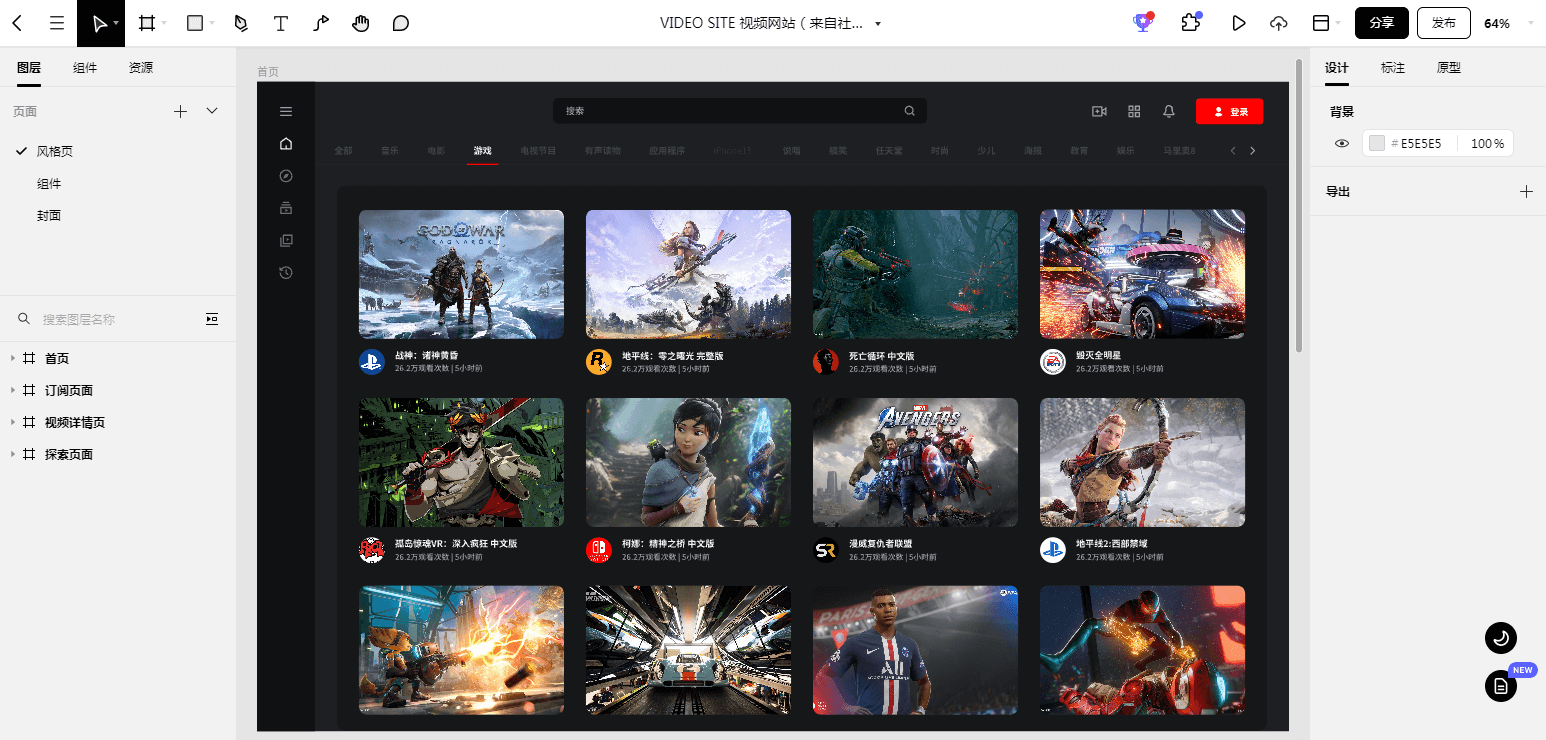The image size is (1546, 740).
Task: Click the Avengers game thumbnail
Action: click(x=915, y=463)
